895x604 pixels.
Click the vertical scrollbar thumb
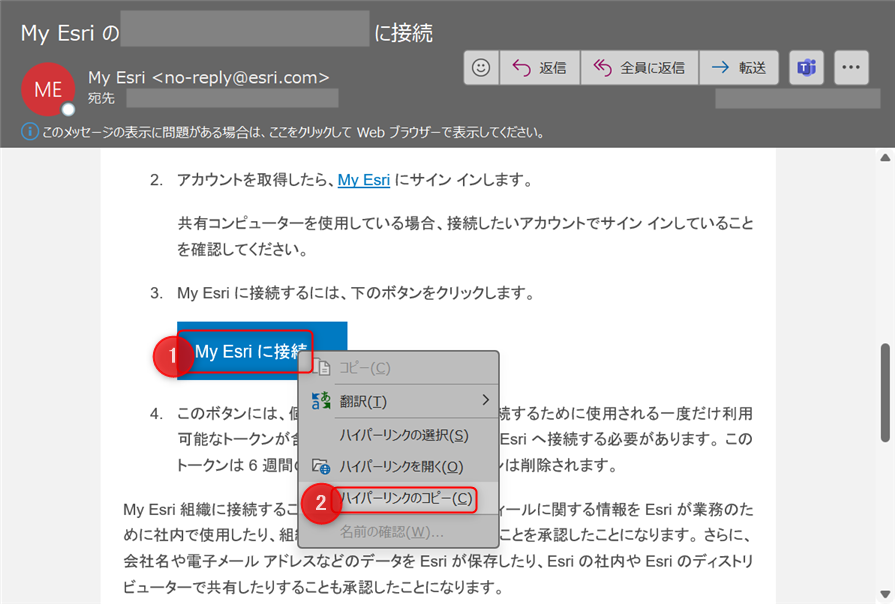885,393
